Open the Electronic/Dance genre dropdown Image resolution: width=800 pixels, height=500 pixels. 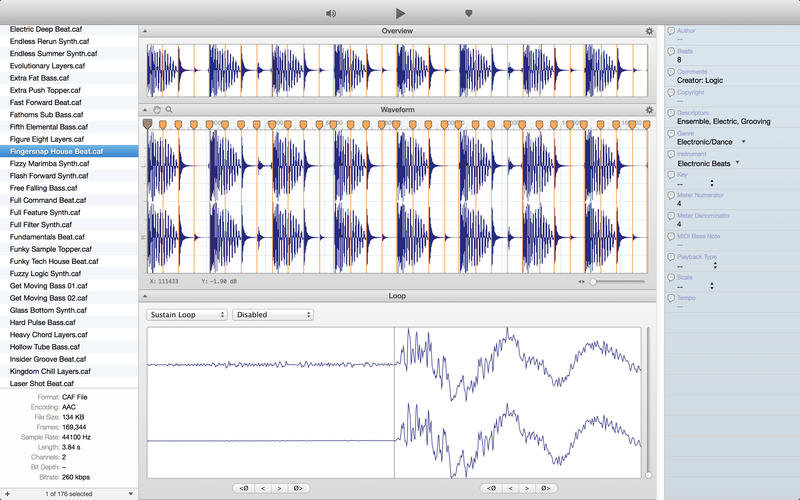711,142
